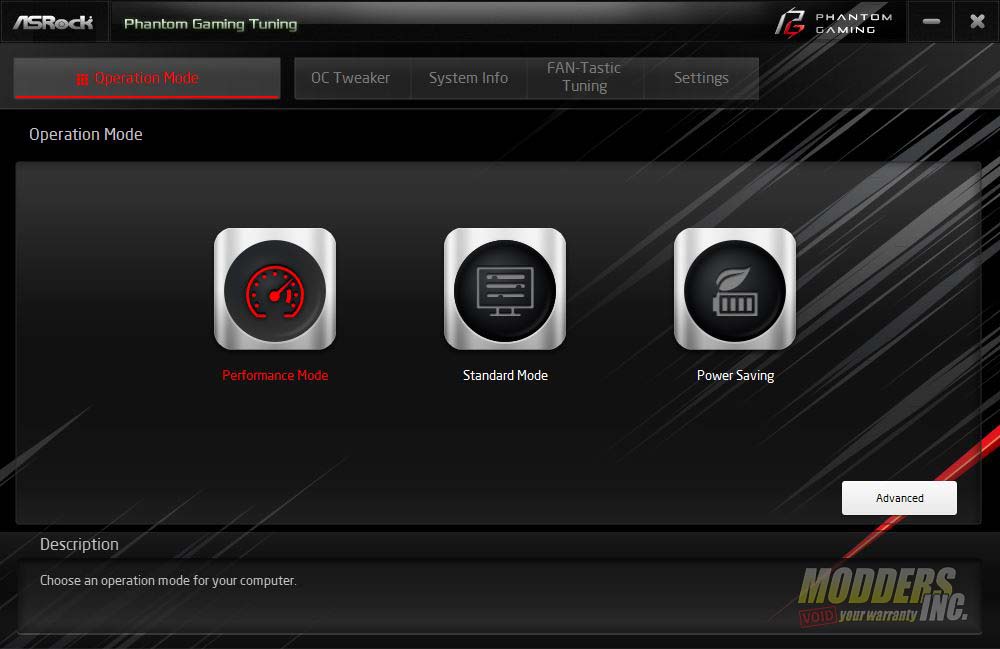The image size is (1000, 649).
Task: Click the Standard Mode text label
Action: tap(505, 376)
